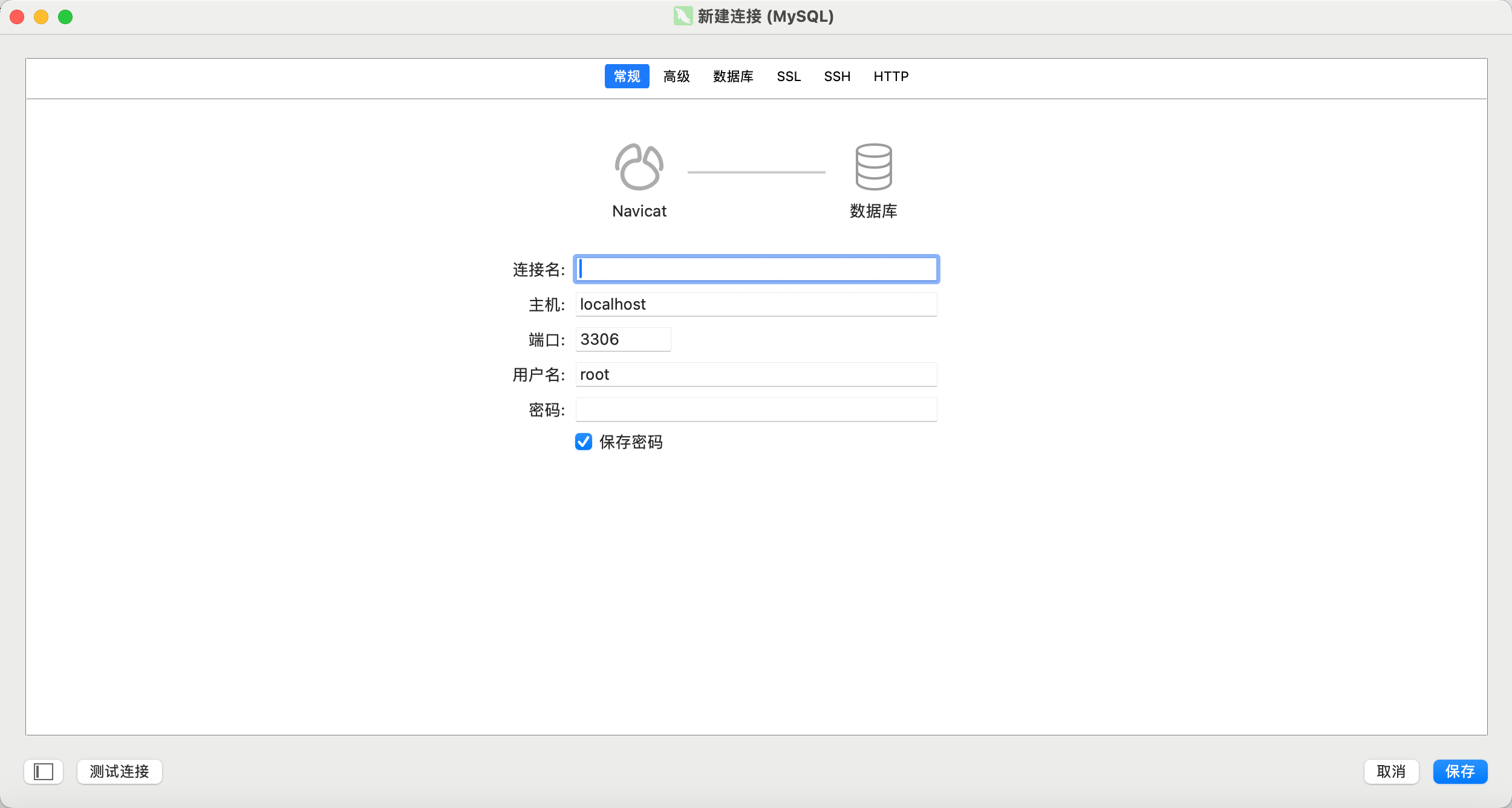Viewport: 1512px width, 808px height.
Task: Switch to the 高级 tab
Action: coord(677,76)
